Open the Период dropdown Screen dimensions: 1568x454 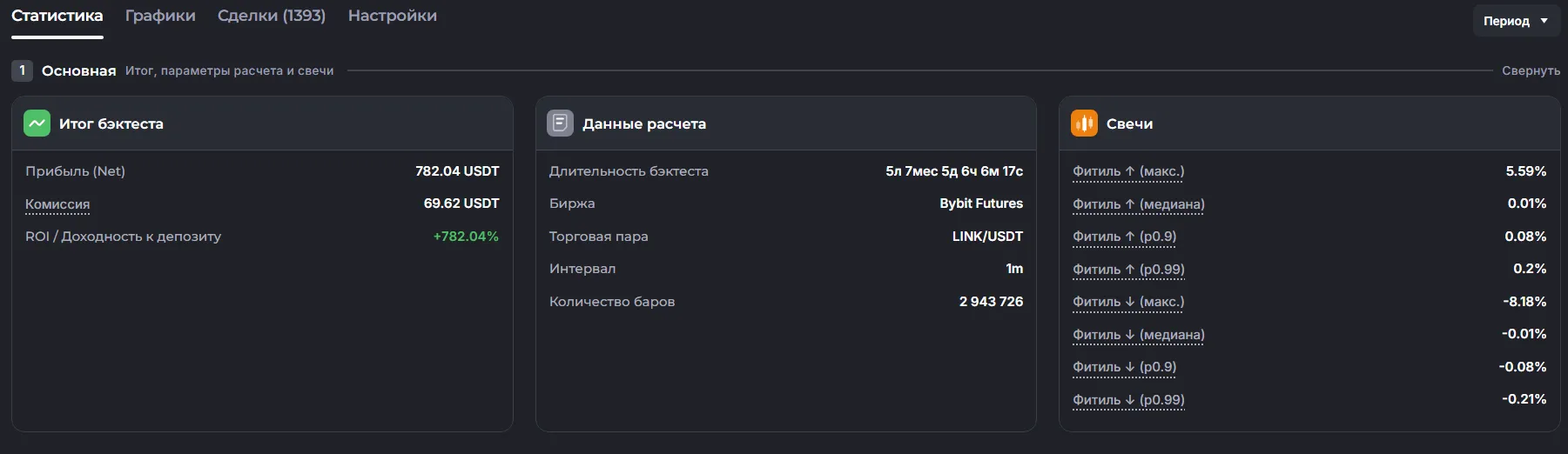coord(1516,21)
